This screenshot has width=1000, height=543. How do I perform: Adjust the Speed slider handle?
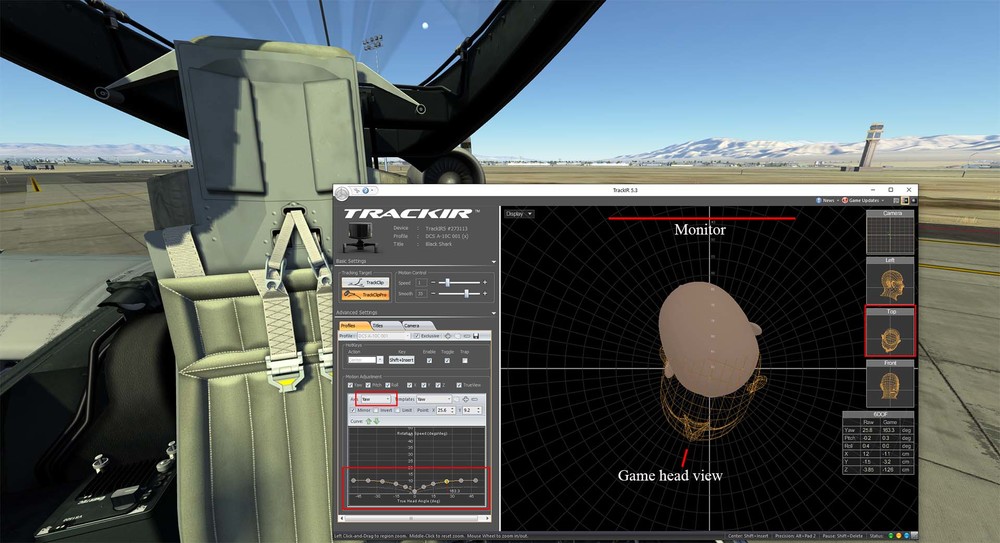[448, 283]
